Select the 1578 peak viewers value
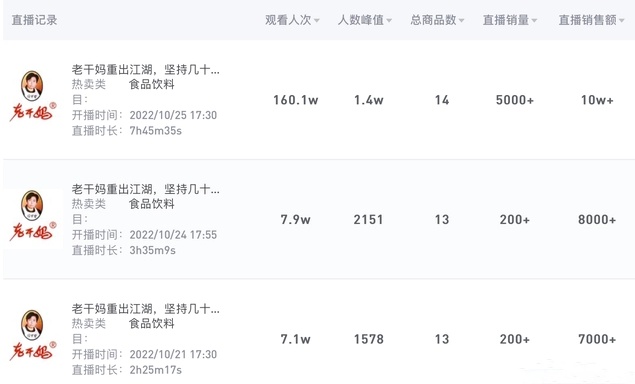The height and width of the screenshot is (384, 635). pos(369,339)
